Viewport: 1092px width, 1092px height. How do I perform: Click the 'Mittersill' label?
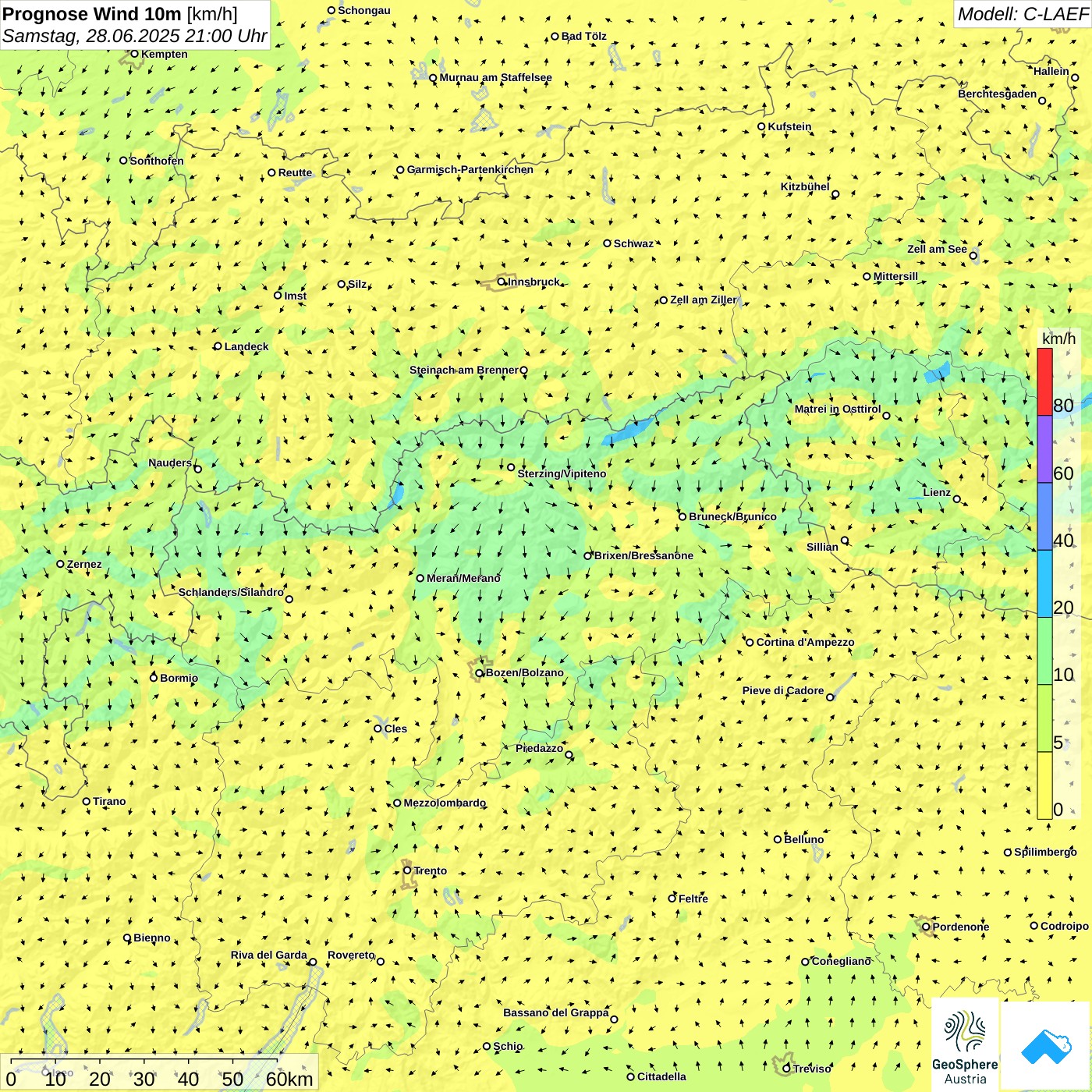tap(895, 276)
